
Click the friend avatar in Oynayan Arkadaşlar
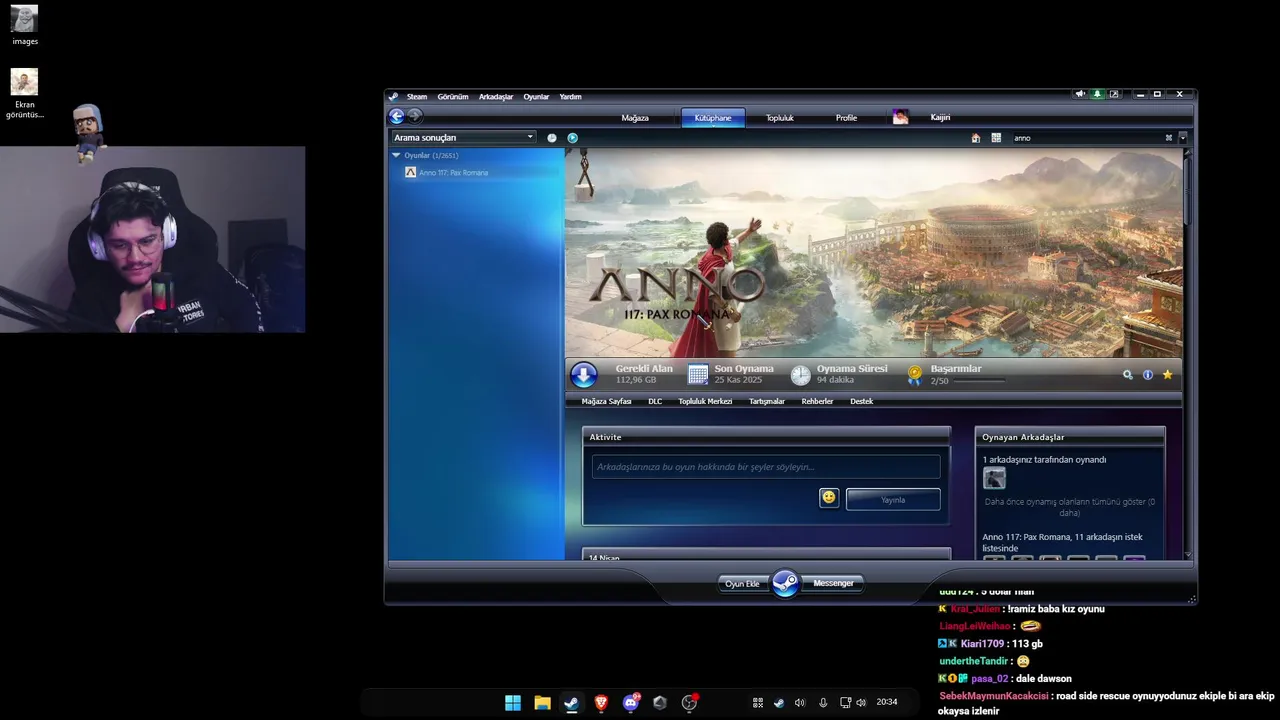994,479
